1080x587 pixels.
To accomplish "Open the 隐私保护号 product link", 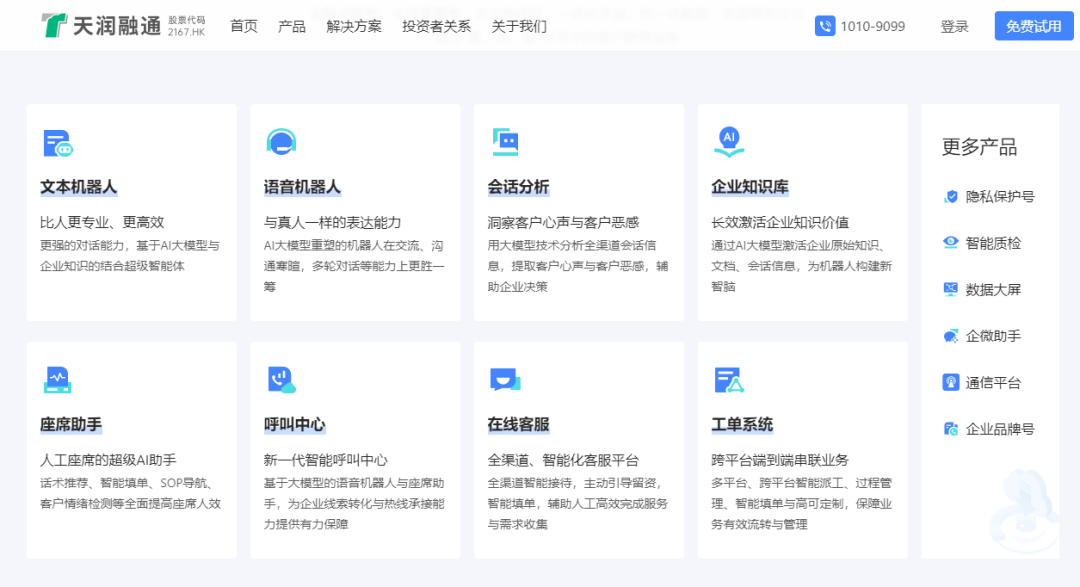I will 989,197.
